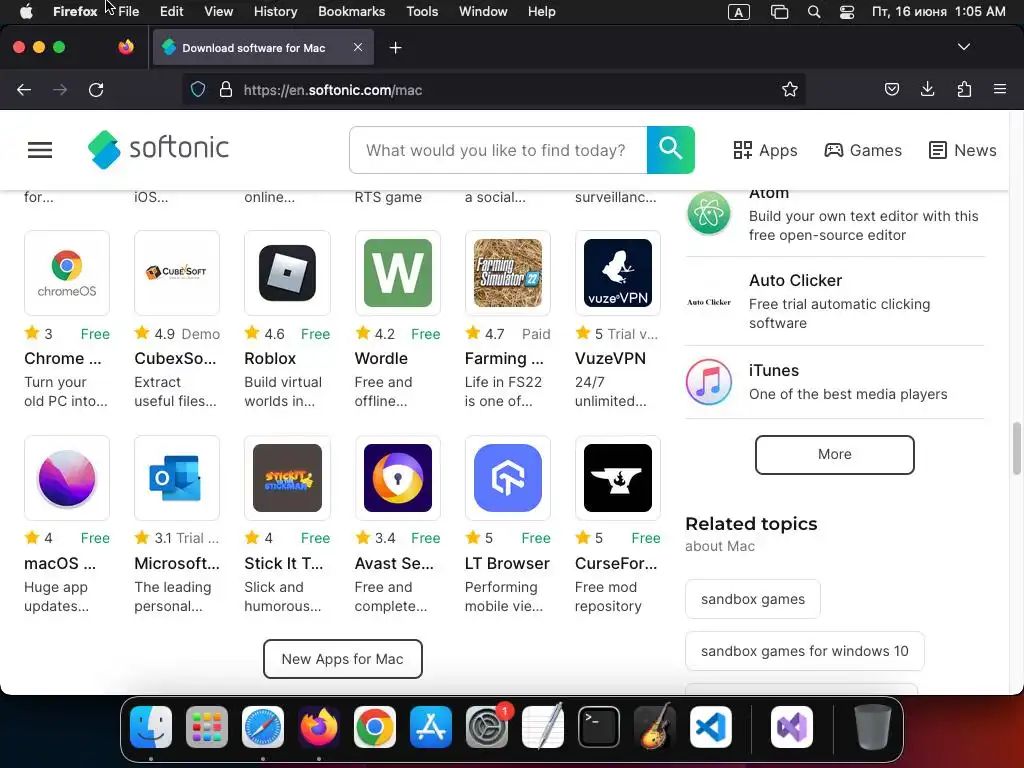Image resolution: width=1024 pixels, height=768 pixels.
Task: Open the VuzeVPN app icon
Action: click(618, 273)
